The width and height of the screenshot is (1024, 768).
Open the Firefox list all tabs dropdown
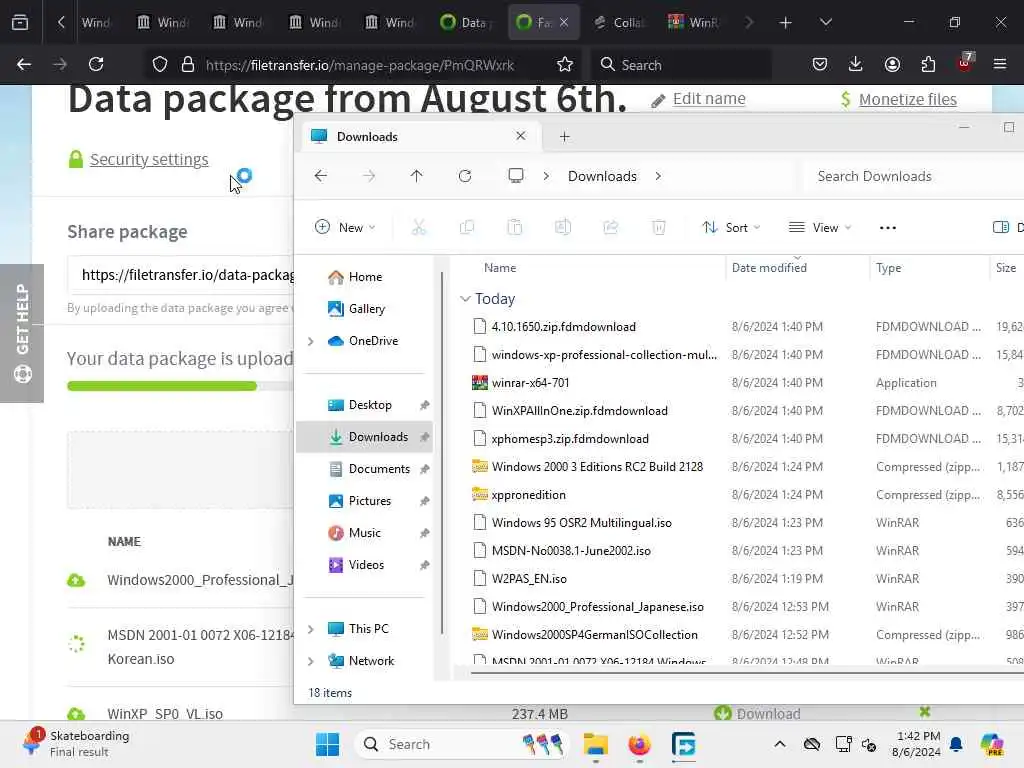point(825,22)
